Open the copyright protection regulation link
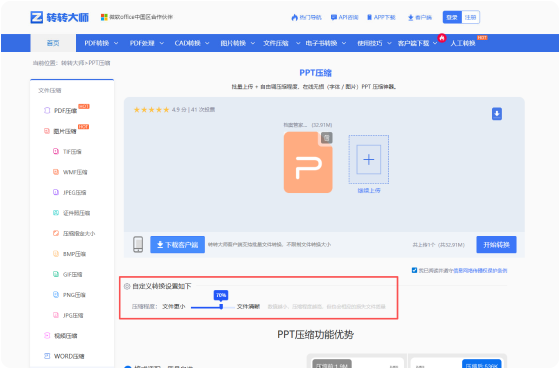The height and width of the screenshot is (369, 560). tap(480, 270)
